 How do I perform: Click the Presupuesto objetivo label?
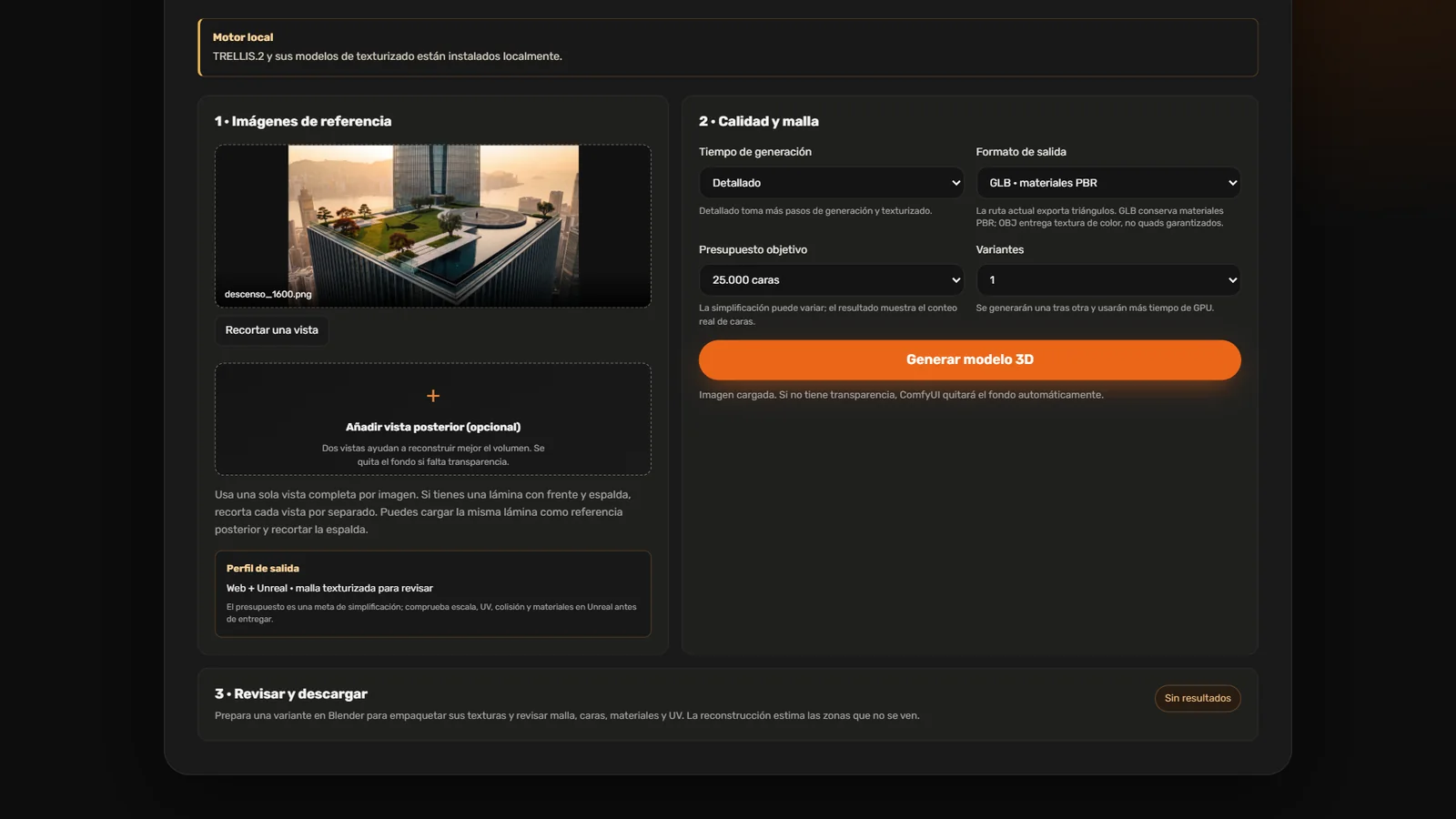753,249
